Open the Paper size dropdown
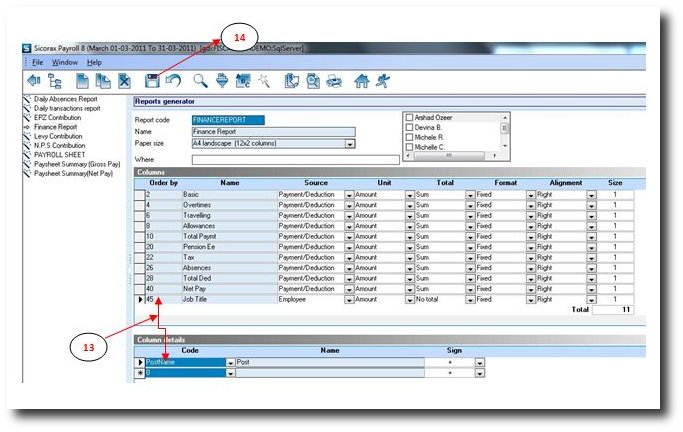 pyautogui.click(x=350, y=144)
